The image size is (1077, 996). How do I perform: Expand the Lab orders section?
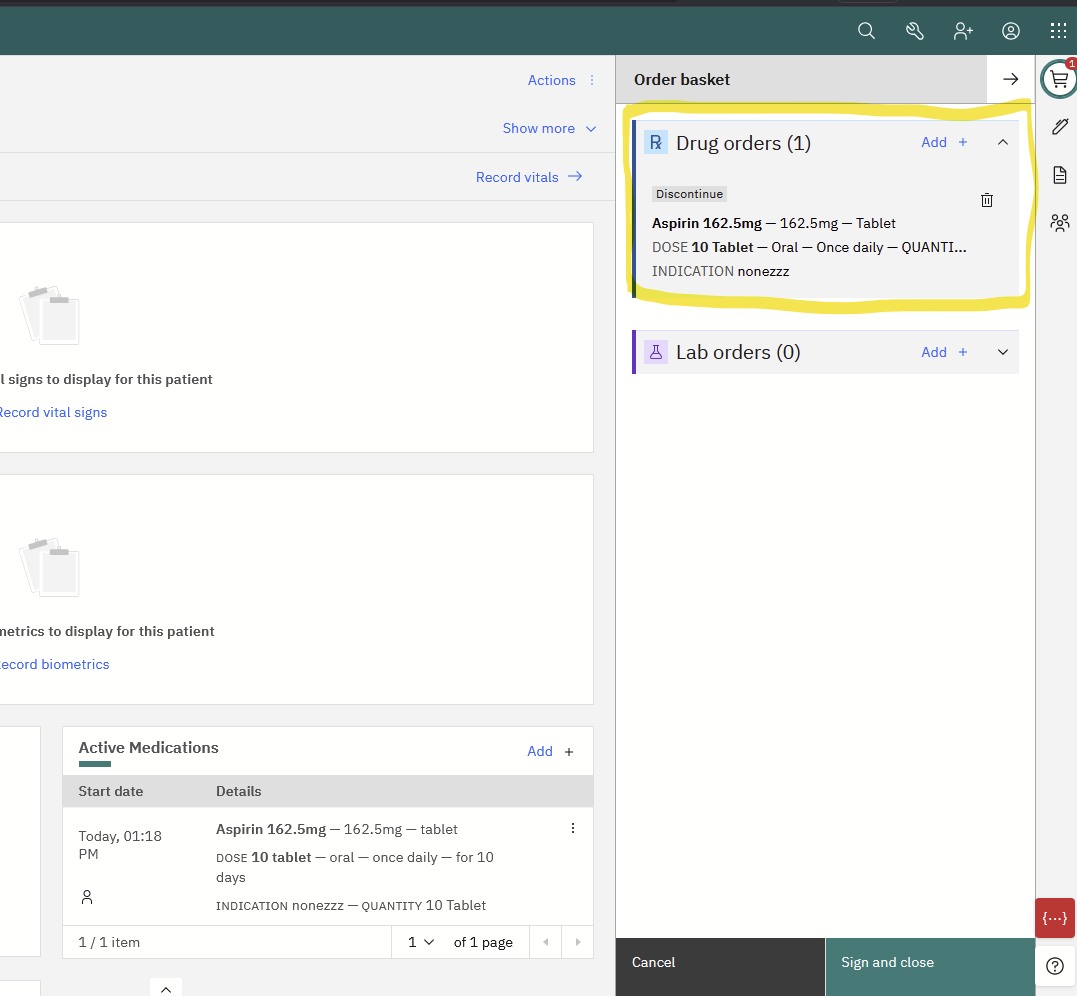point(1003,352)
